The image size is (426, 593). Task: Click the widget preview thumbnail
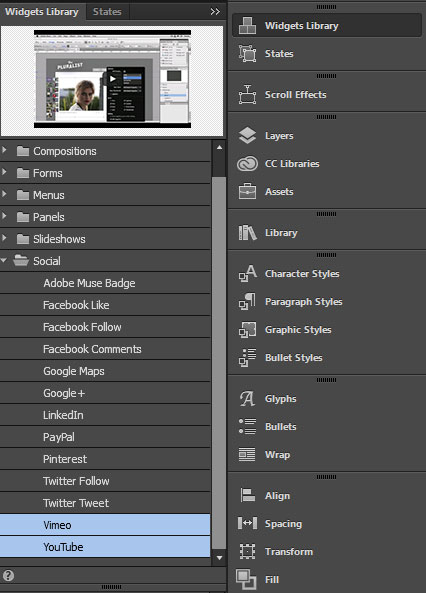(x=112, y=79)
